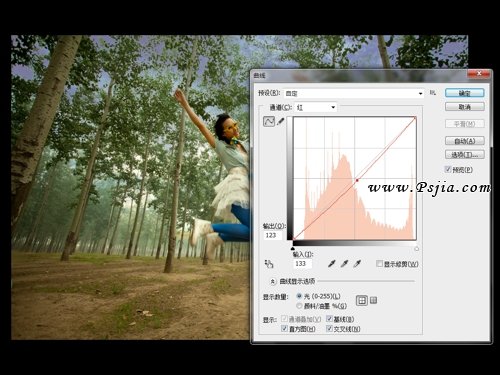Select the red control point on curve
500x375 pixels.
[357, 180]
